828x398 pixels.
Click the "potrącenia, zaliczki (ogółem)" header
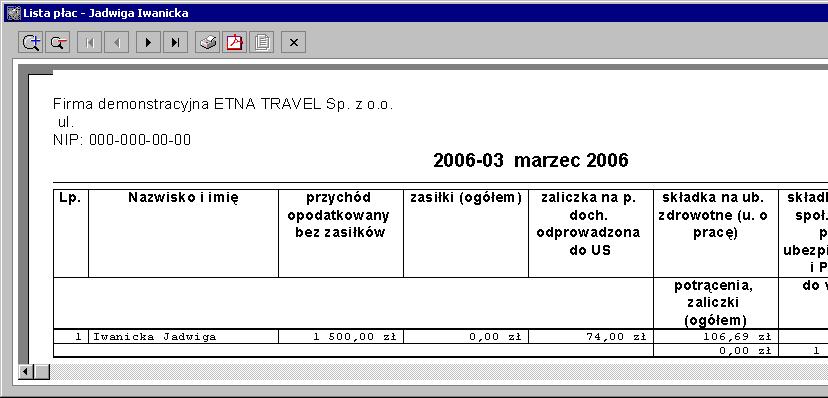716,302
